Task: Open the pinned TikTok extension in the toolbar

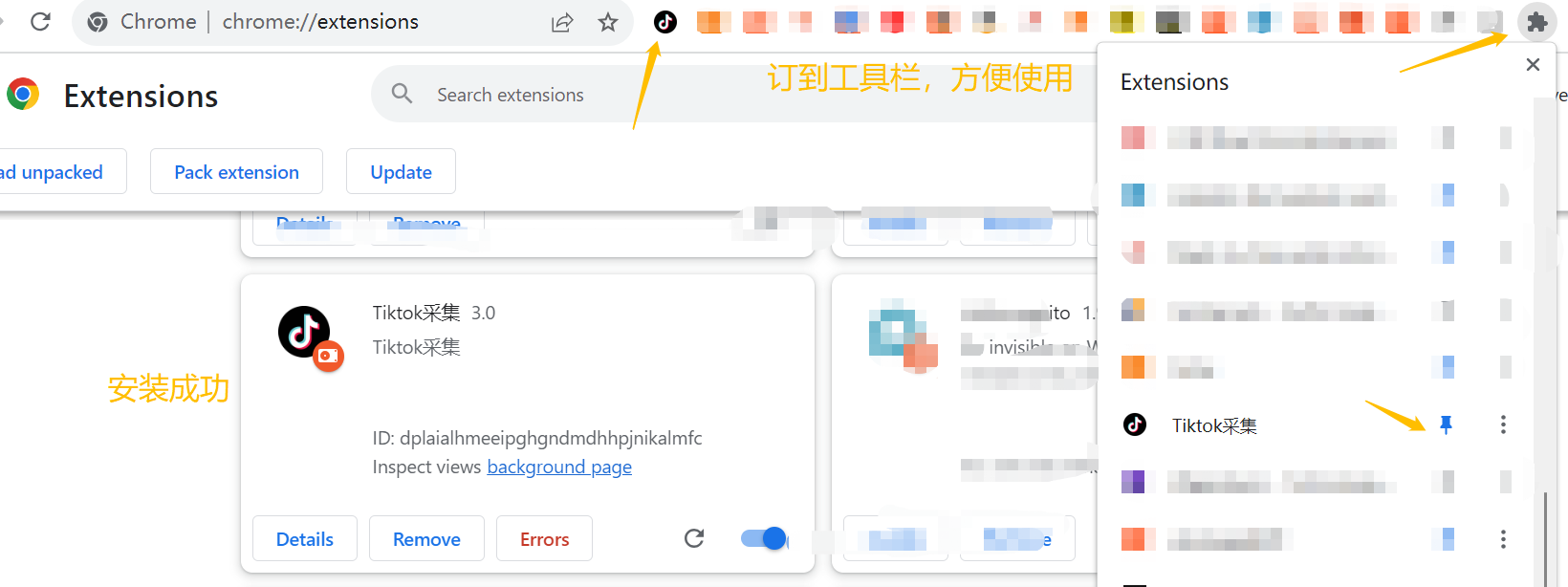Action: (665, 21)
